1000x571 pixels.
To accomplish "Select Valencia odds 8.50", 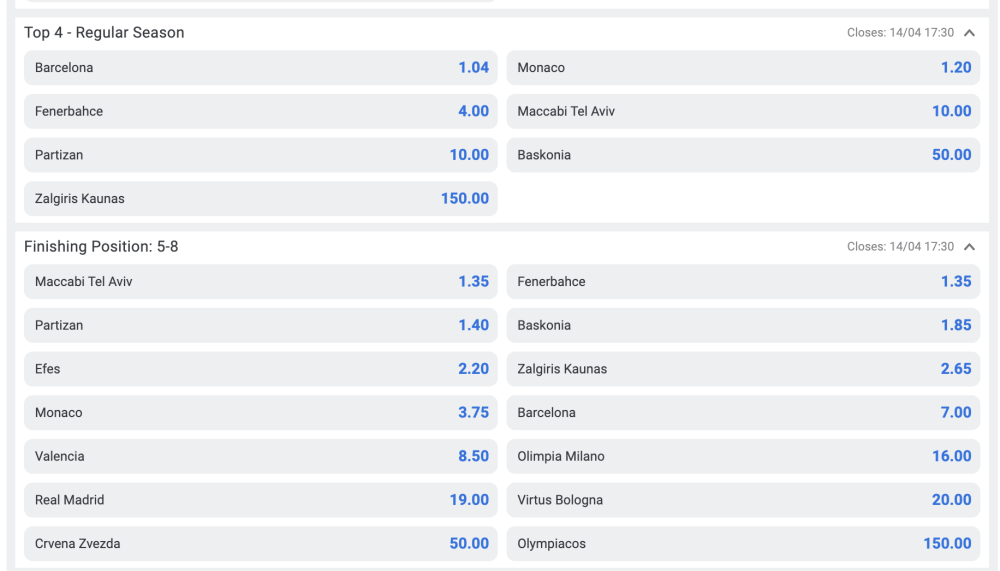I will 261,457.
